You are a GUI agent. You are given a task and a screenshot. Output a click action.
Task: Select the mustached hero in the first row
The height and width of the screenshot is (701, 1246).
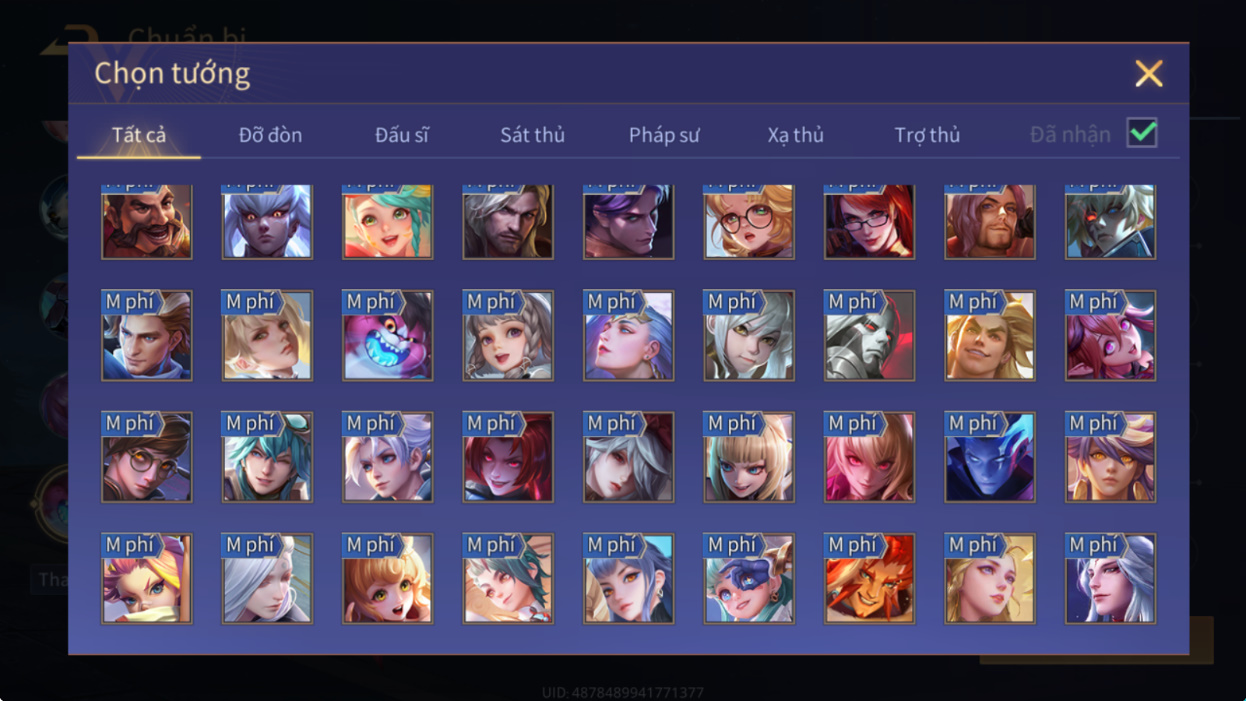147,222
